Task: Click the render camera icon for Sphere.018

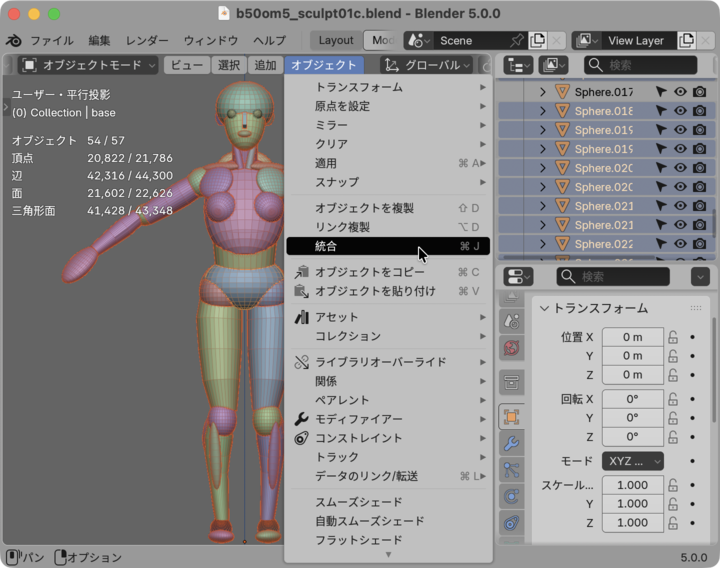Action: [x=699, y=111]
